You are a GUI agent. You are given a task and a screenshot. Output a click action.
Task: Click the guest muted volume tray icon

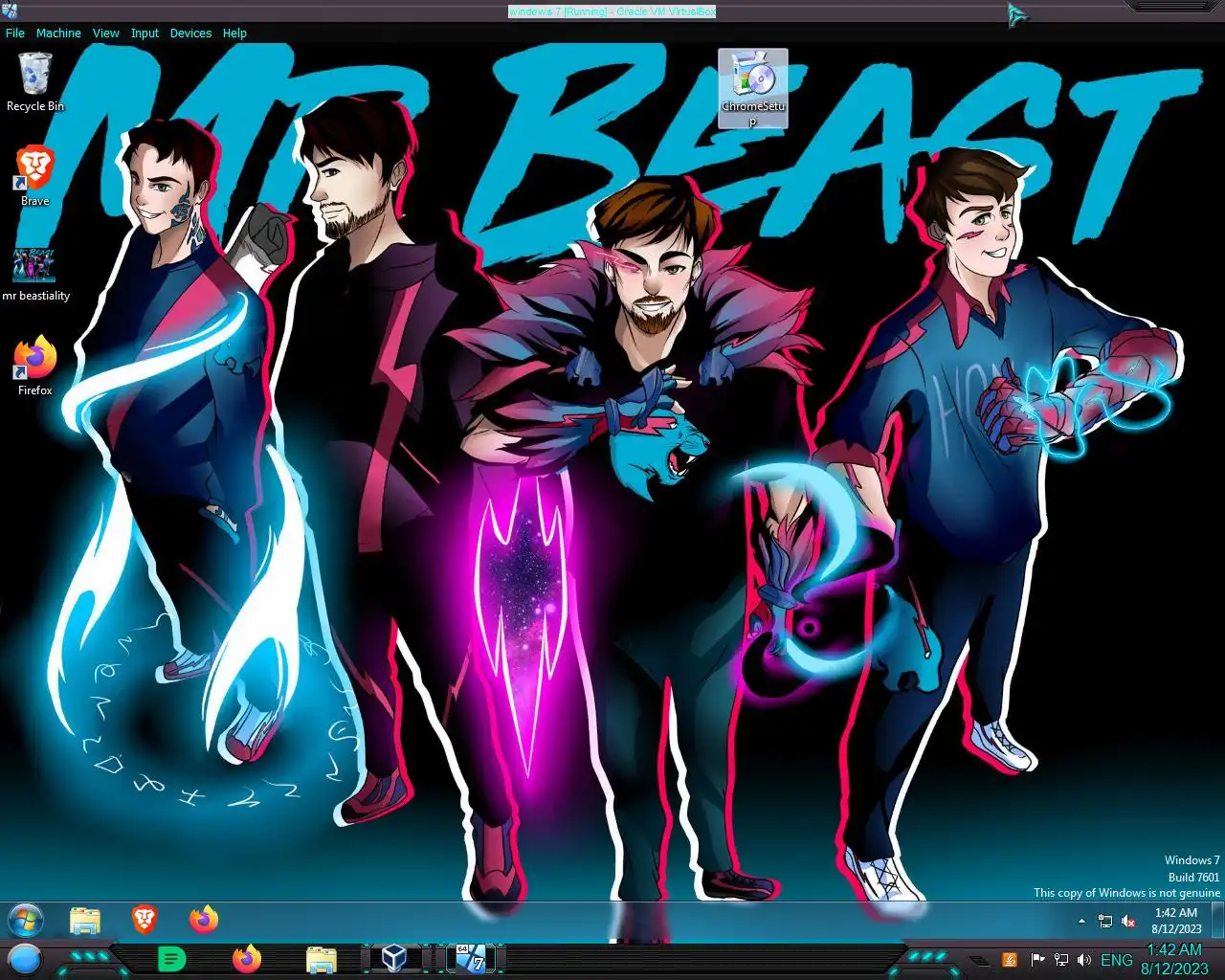pyautogui.click(x=1128, y=921)
